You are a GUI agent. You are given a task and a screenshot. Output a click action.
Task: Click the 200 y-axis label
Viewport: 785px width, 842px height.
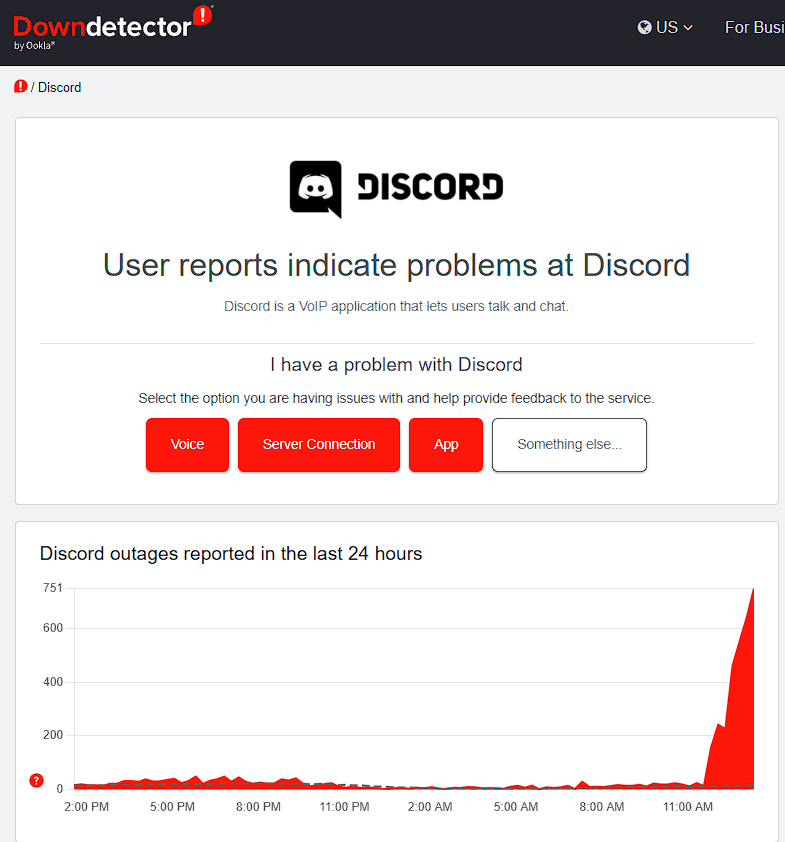tap(53, 735)
